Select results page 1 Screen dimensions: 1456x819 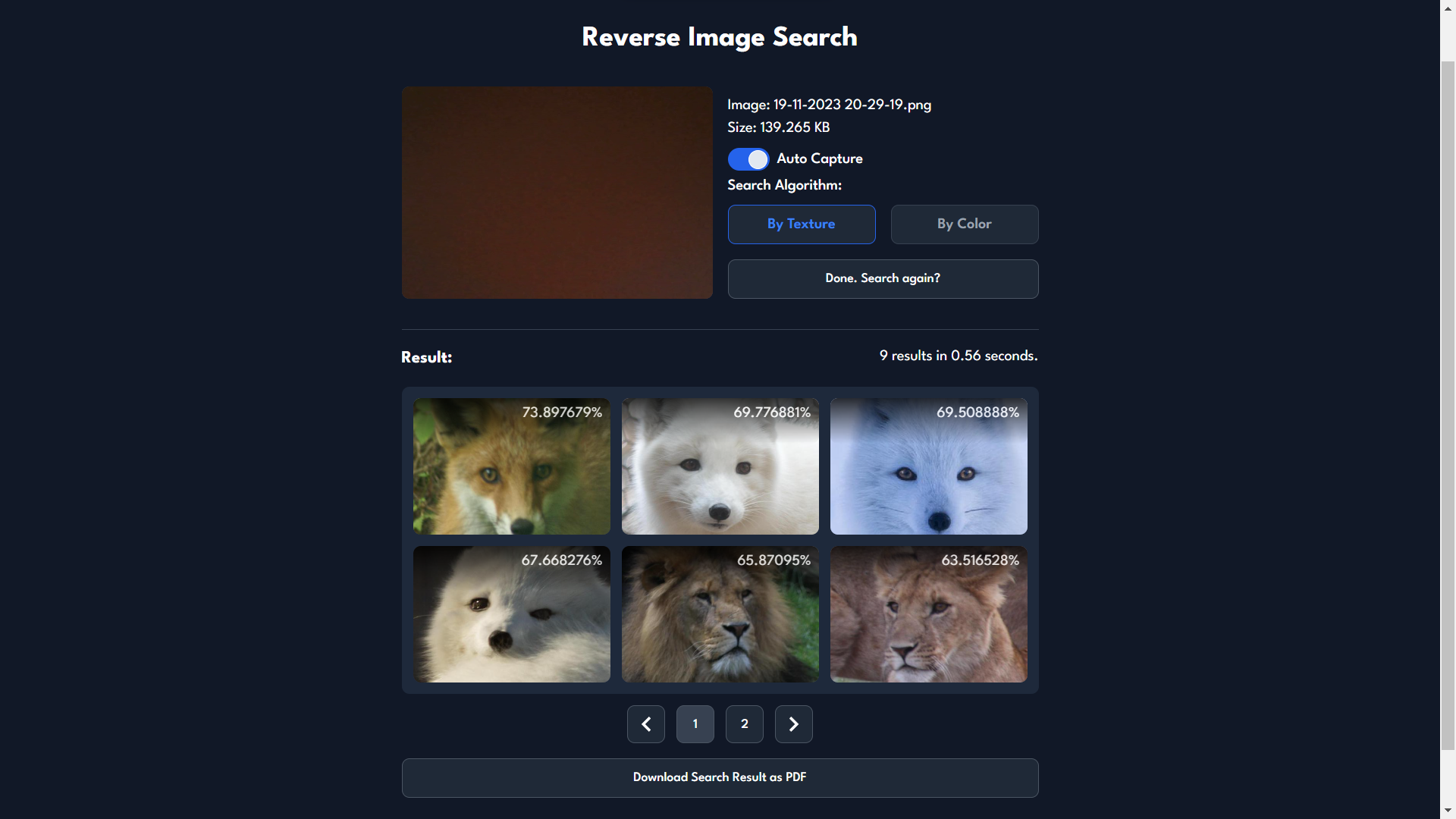[695, 724]
